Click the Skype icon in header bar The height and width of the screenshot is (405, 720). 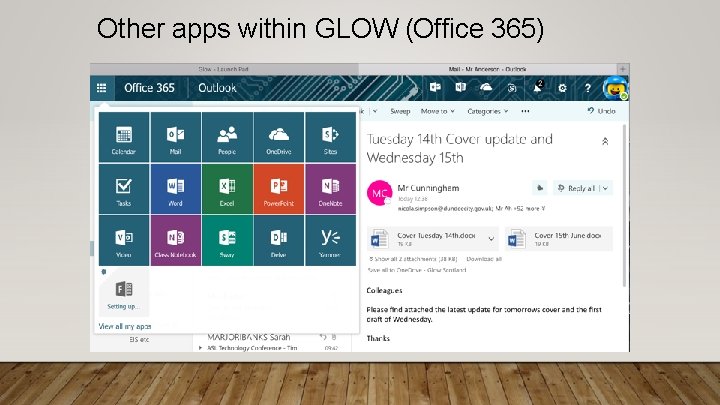pos(512,88)
